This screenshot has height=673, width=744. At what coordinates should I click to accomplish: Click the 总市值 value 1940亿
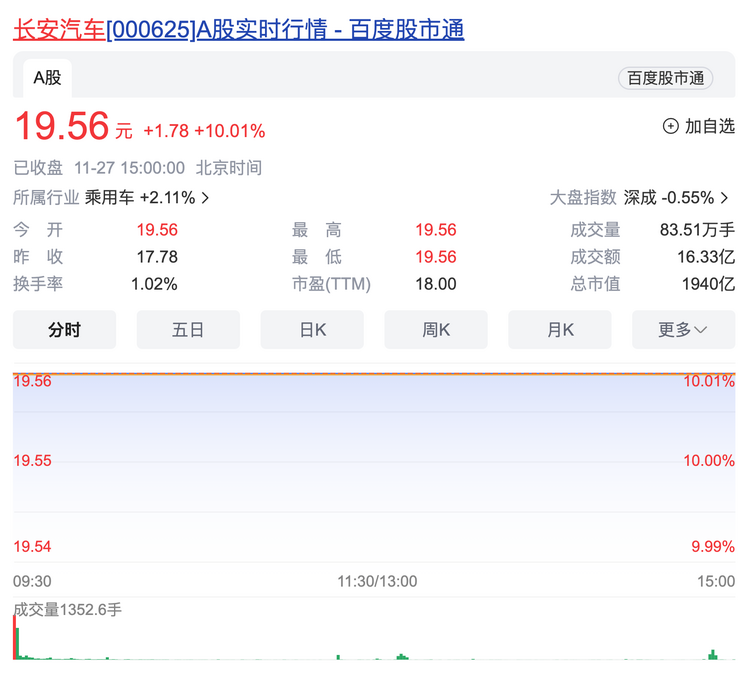[708, 284]
